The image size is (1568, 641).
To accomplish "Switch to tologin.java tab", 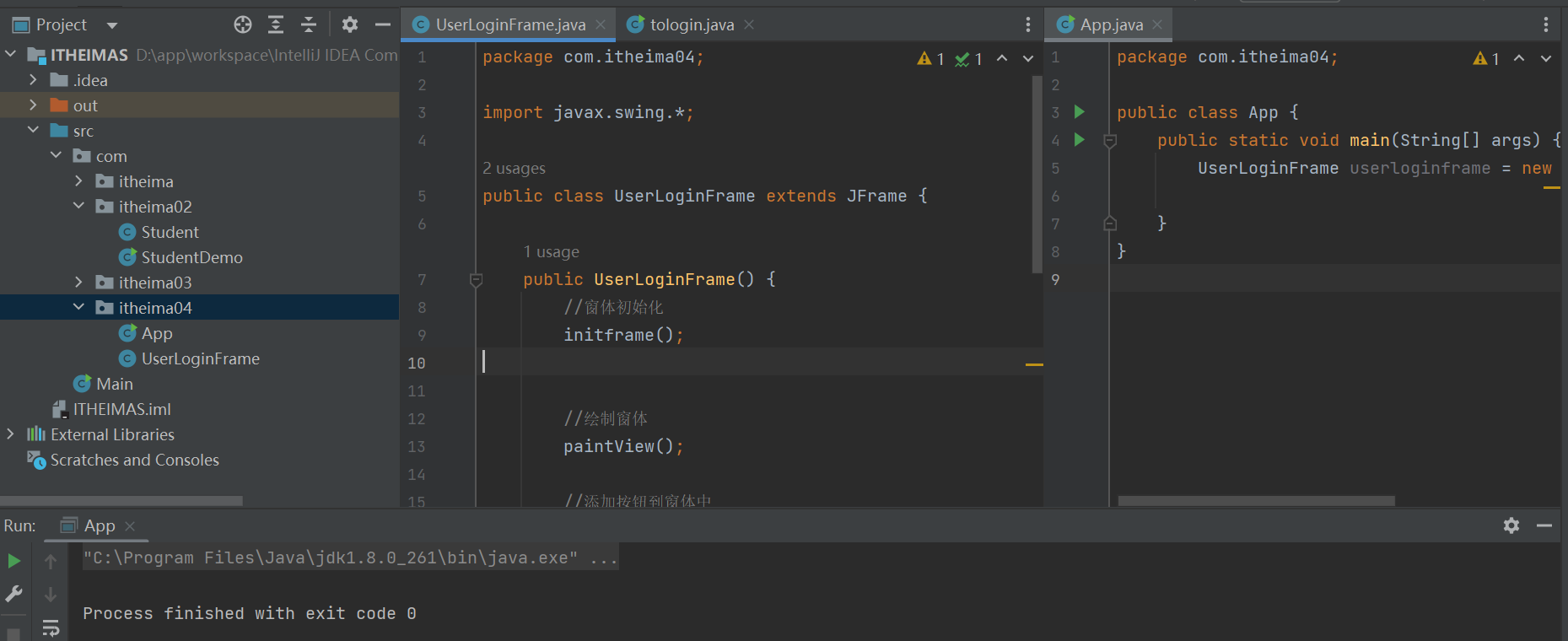I will [692, 25].
